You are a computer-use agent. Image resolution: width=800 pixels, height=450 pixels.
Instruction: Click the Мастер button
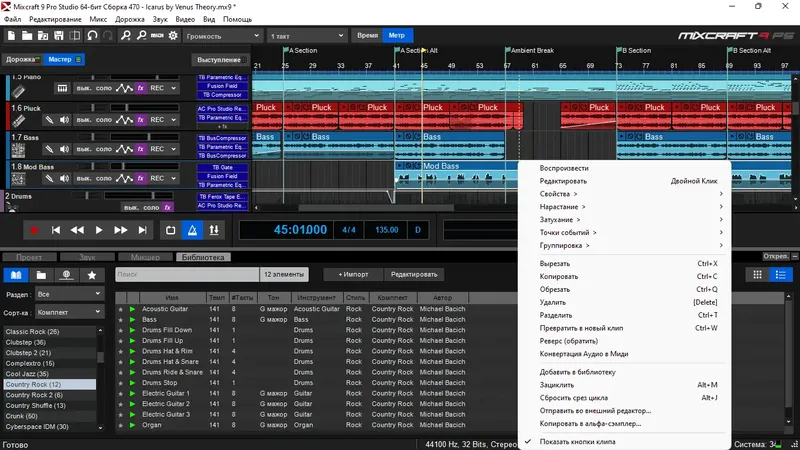(64, 60)
